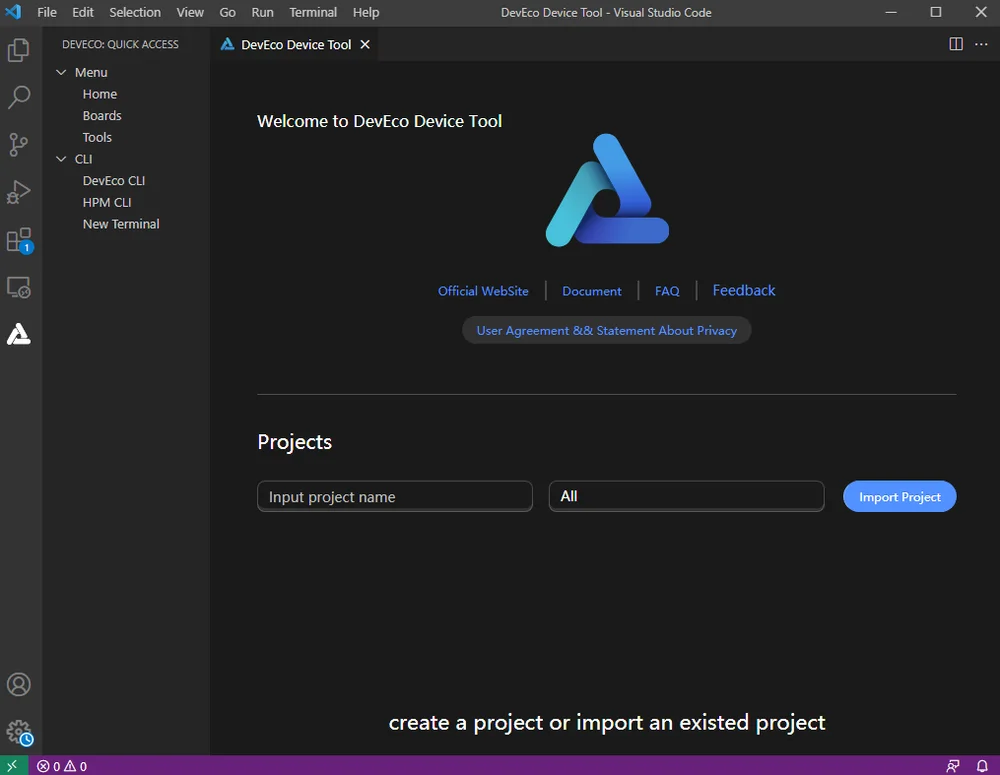Select Boards in Quick Access menu
Screen dimensions: 1000x775
[x=102, y=116]
